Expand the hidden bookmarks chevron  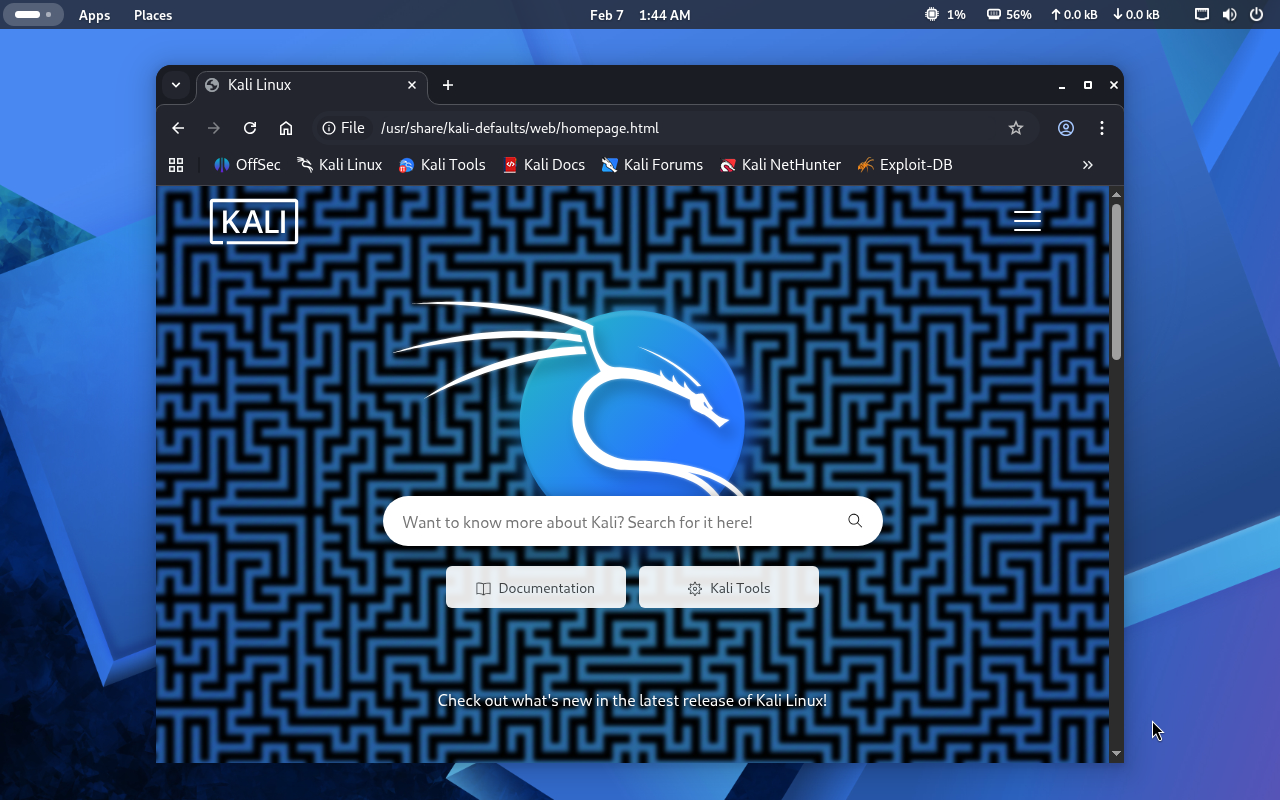pyautogui.click(x=1088, y=165)
